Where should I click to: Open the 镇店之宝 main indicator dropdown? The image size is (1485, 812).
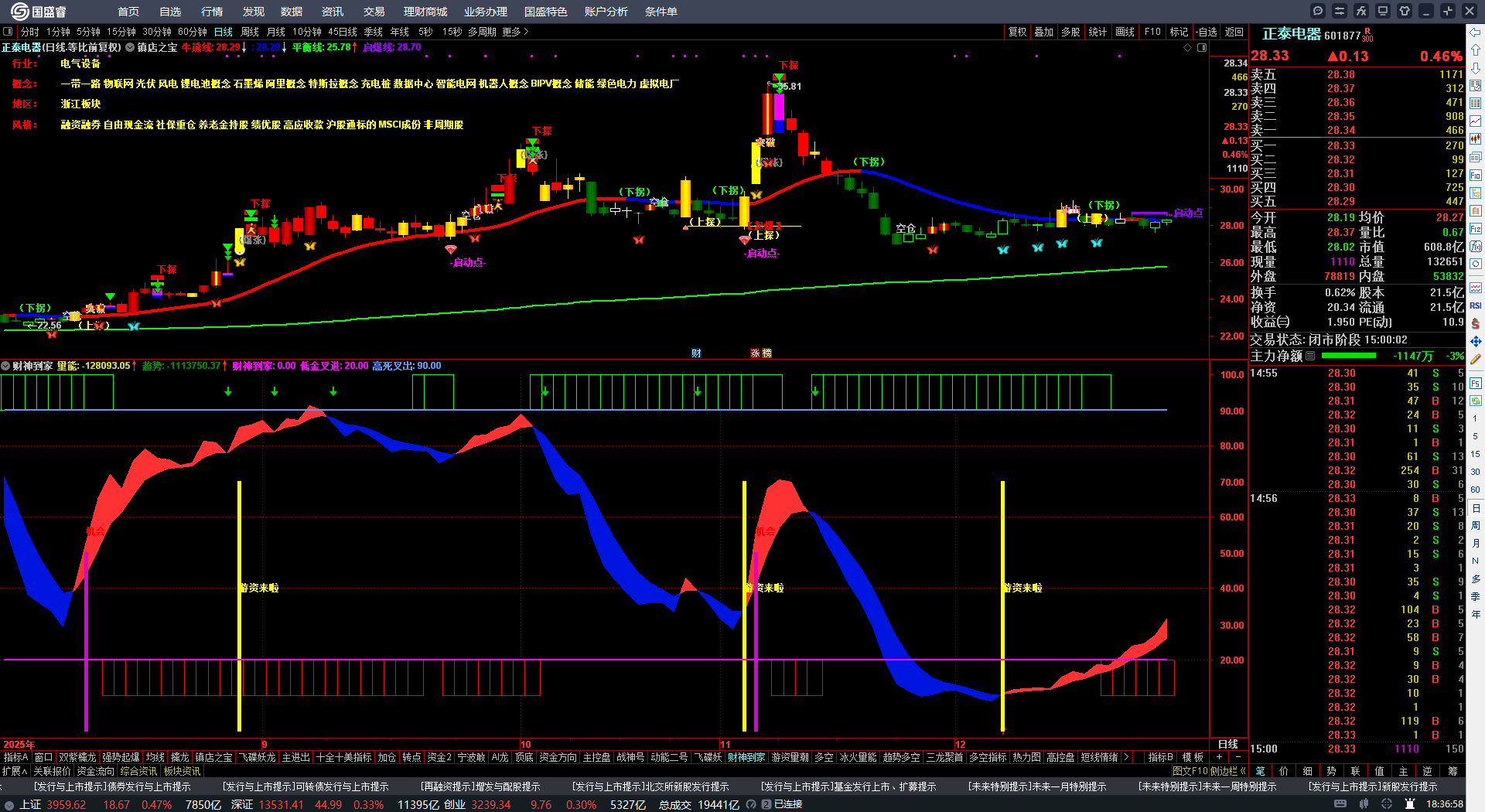(130, 47)
